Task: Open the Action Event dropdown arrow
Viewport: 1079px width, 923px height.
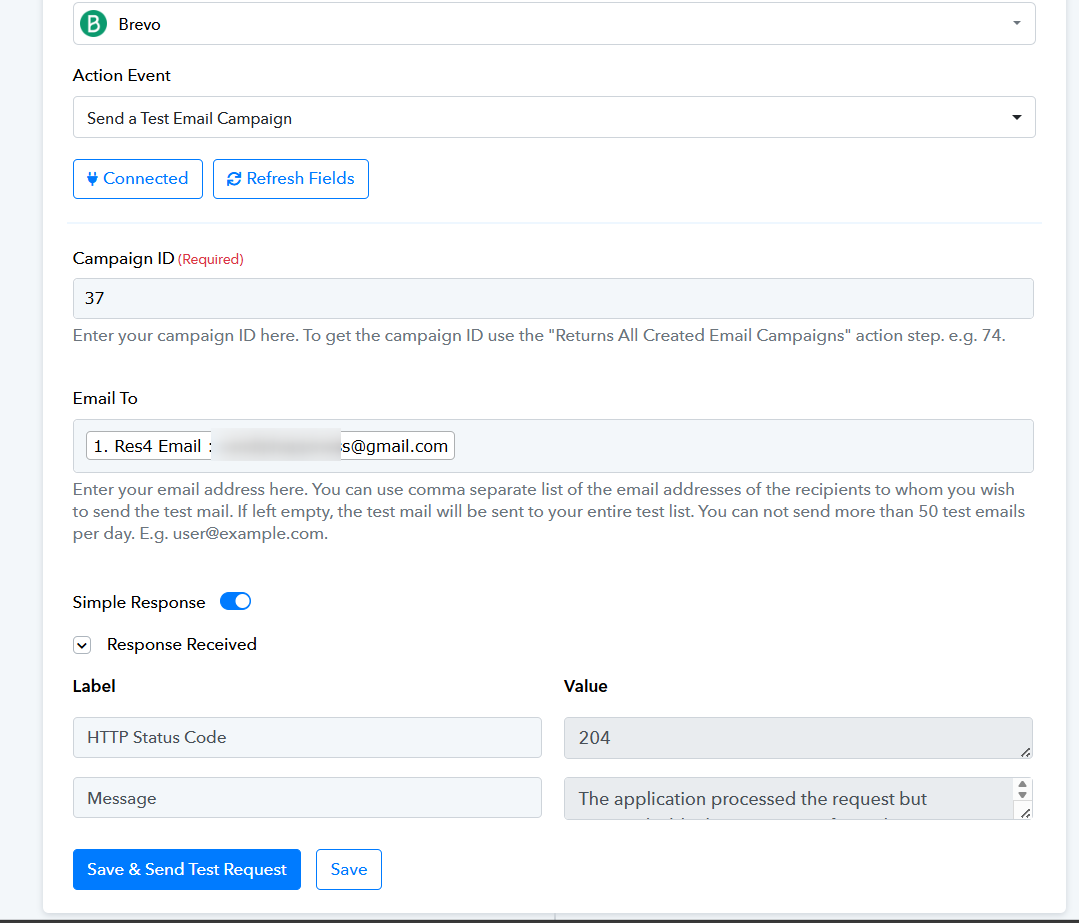Action: [1016, 117]
